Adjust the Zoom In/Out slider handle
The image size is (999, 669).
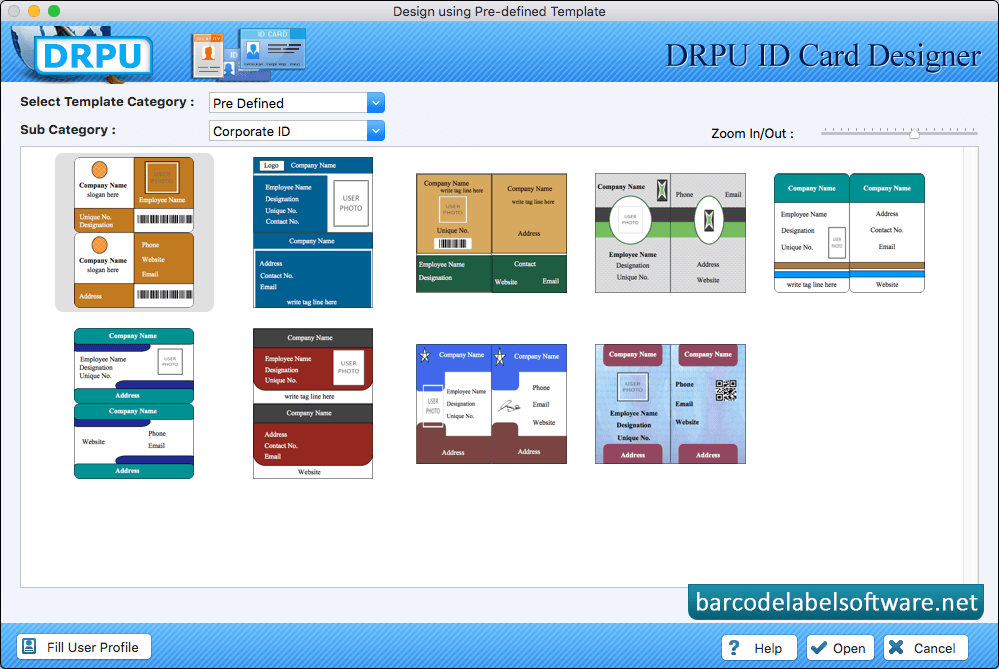pyautogui.click(x=914, y=133)
